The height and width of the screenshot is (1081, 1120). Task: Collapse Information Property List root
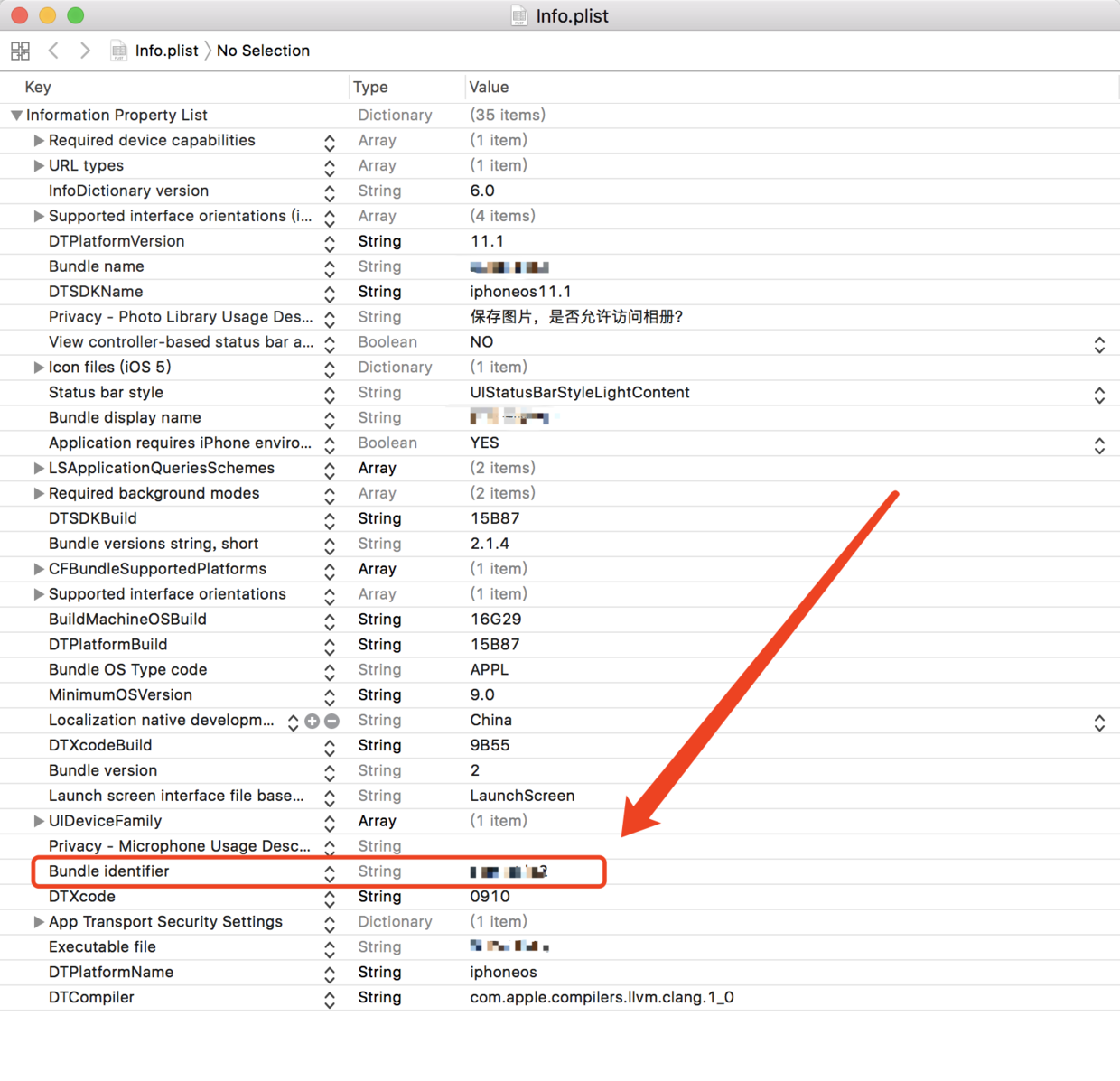click(x=16, y=116)
